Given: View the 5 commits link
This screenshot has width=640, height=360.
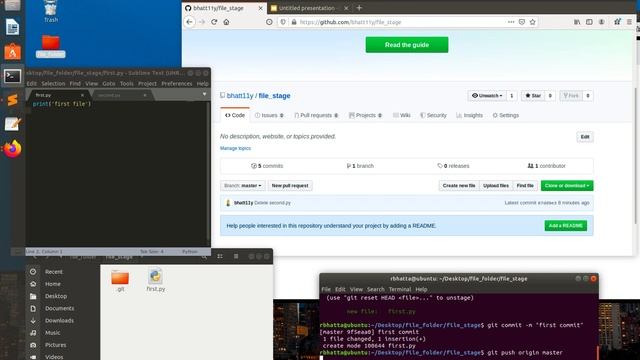Looking at the screenshot, I should pos(267,166).
